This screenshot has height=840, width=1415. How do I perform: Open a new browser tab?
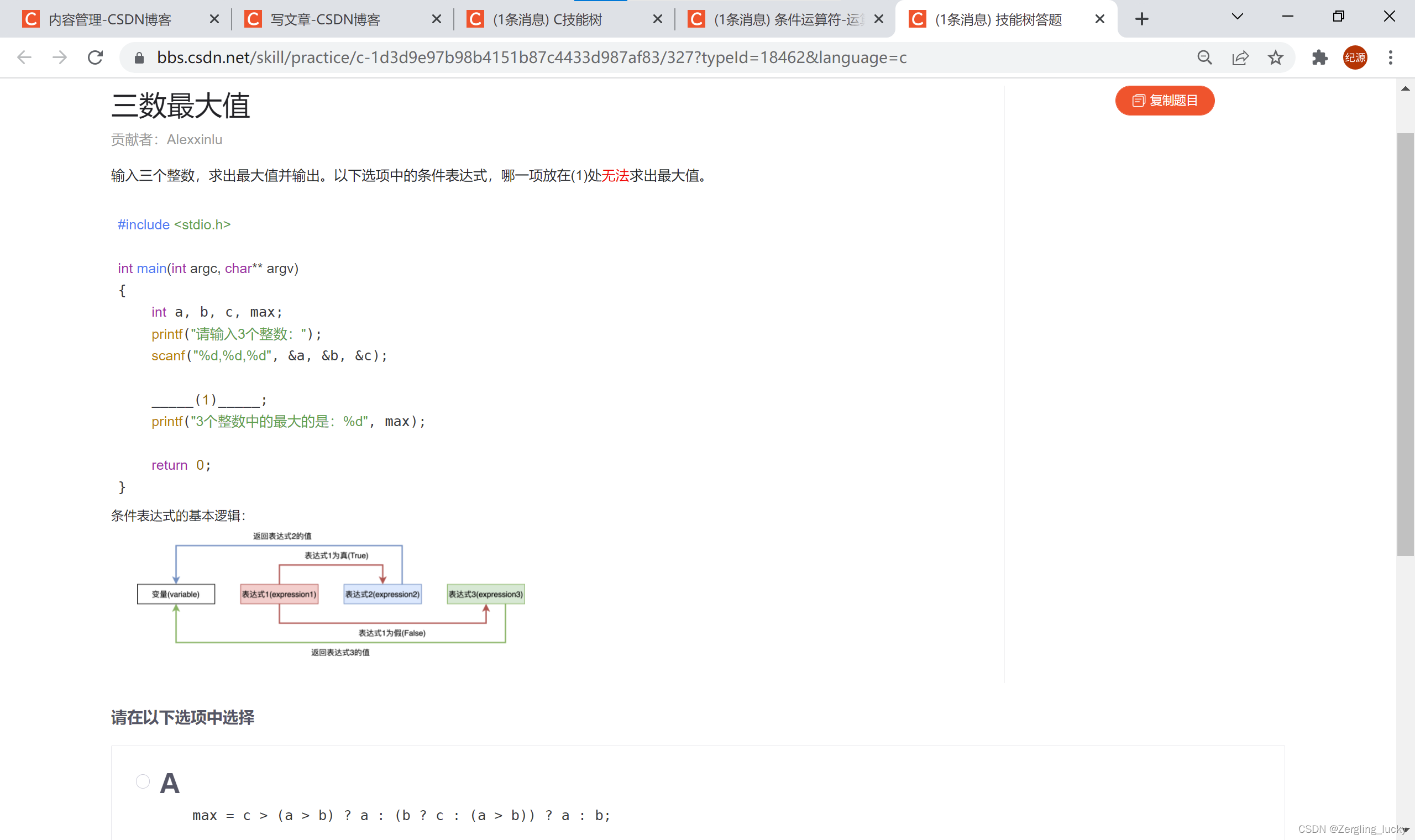point(1141,19)
